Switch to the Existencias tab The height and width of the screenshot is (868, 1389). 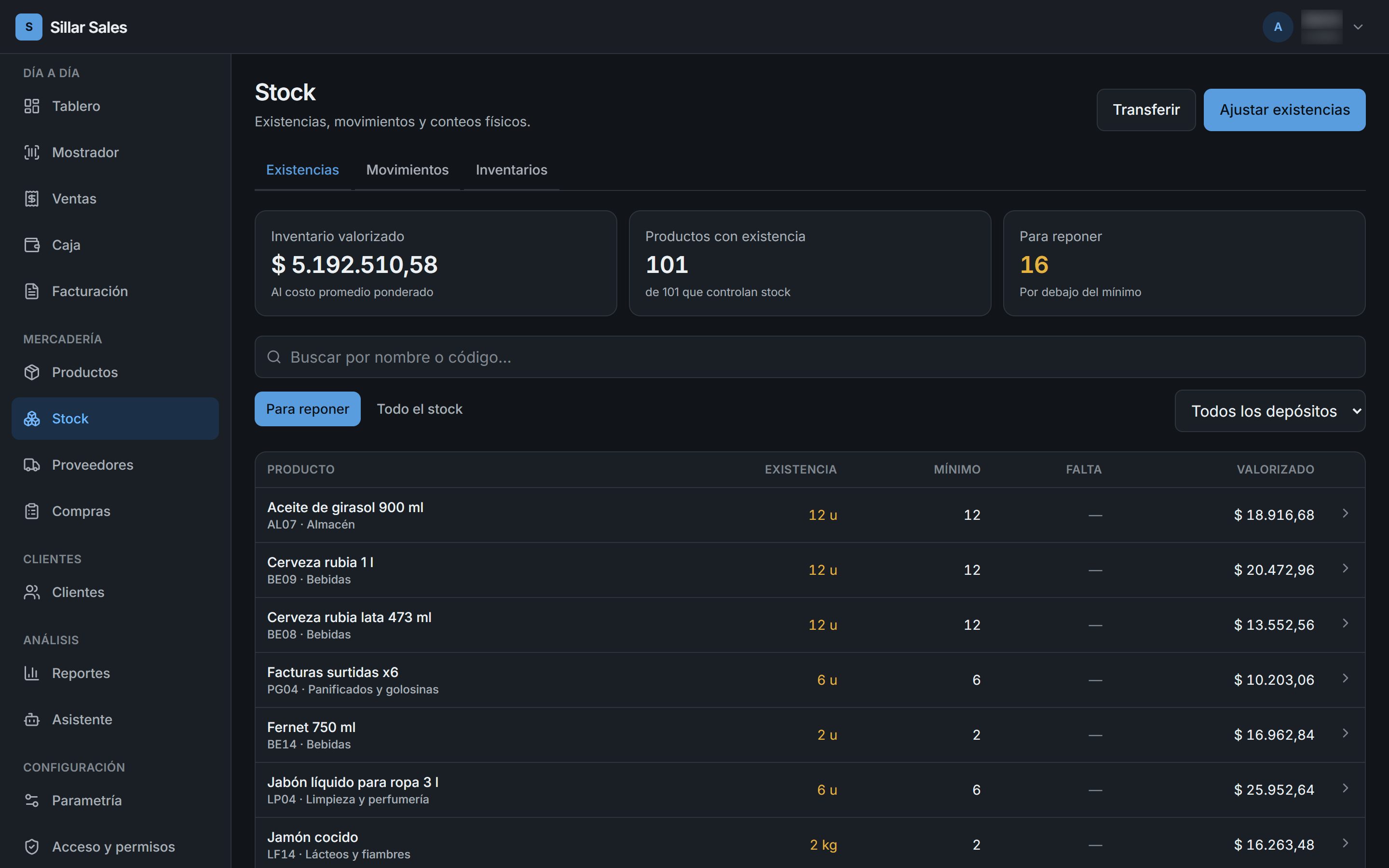click(302, 170)
